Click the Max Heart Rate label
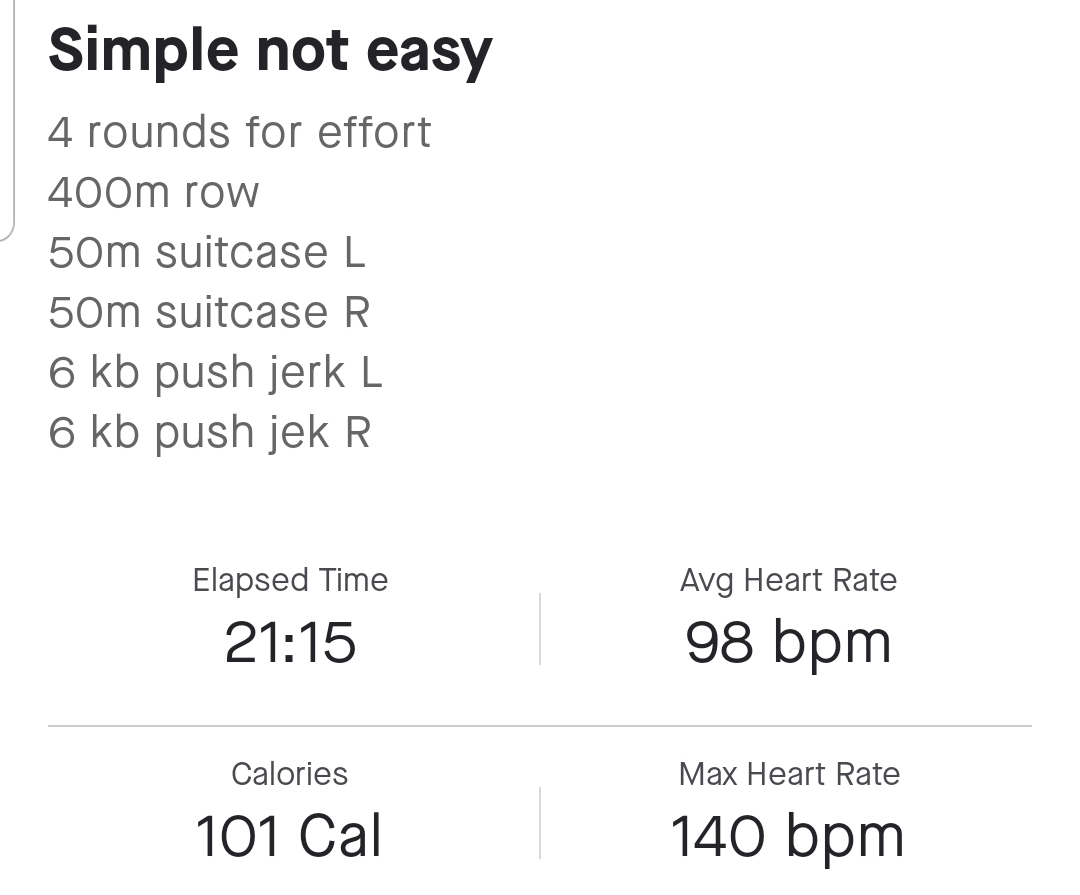1080x895 pixels. click(x=789, y=774)
